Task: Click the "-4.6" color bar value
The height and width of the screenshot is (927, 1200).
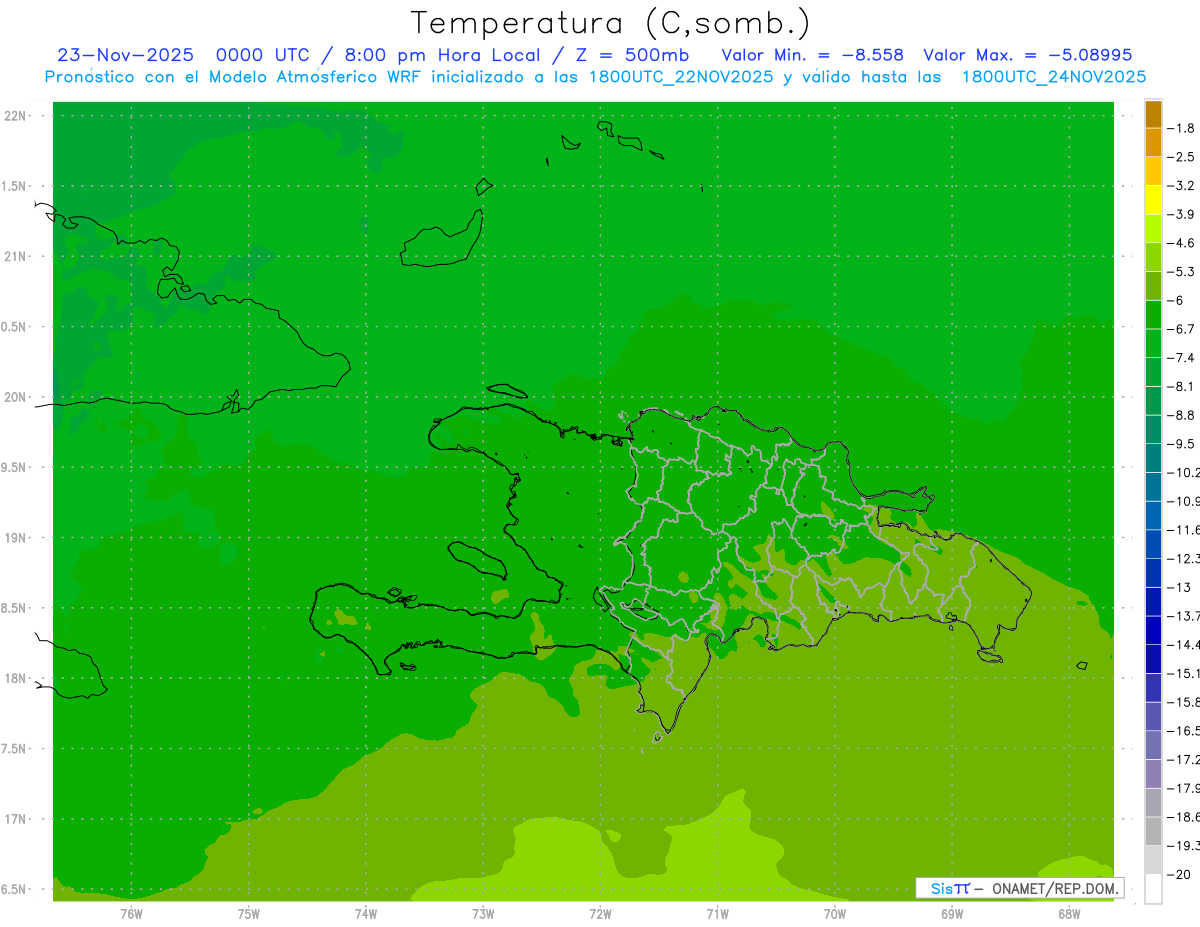Action: (x=1182, y=243)
